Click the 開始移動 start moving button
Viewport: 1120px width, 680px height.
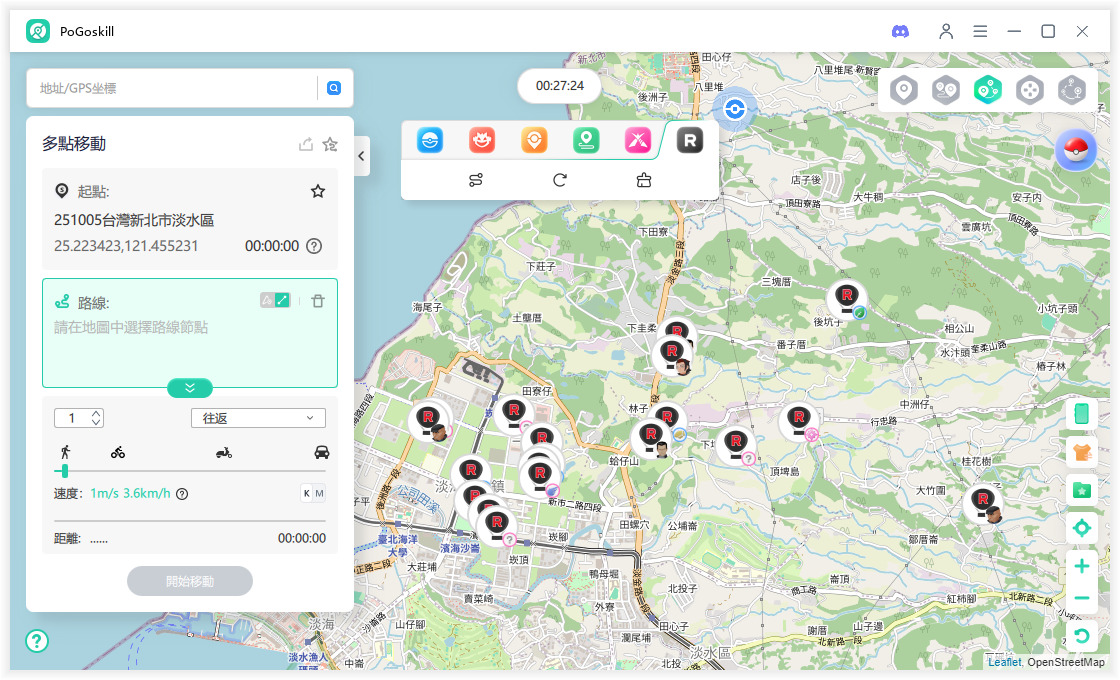190,581
